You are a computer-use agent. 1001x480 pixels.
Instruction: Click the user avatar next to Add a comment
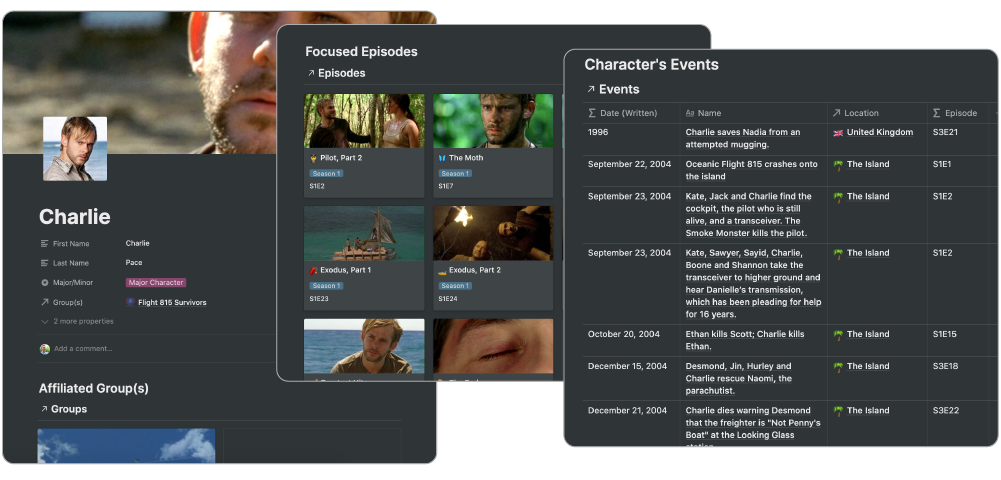45,349
